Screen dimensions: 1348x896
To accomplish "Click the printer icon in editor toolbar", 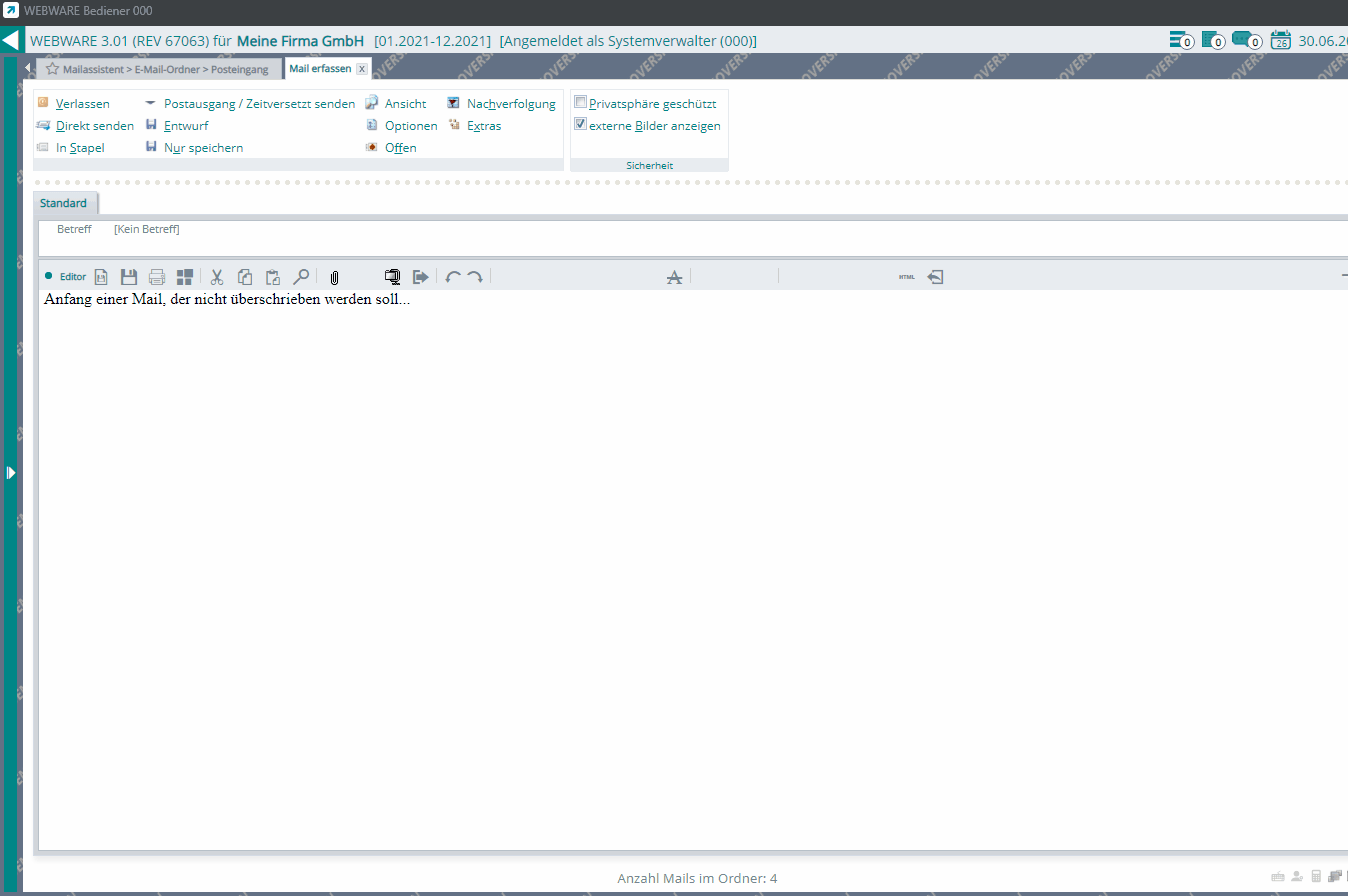I will point(157,277).
